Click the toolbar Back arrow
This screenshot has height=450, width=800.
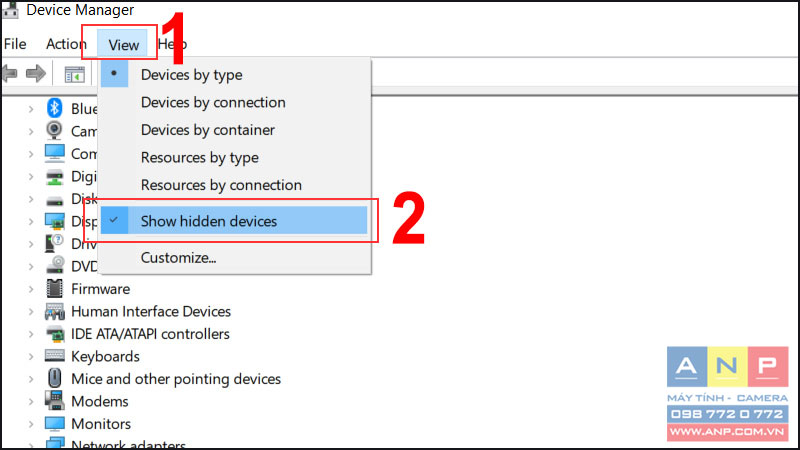(x=10, y=74)
